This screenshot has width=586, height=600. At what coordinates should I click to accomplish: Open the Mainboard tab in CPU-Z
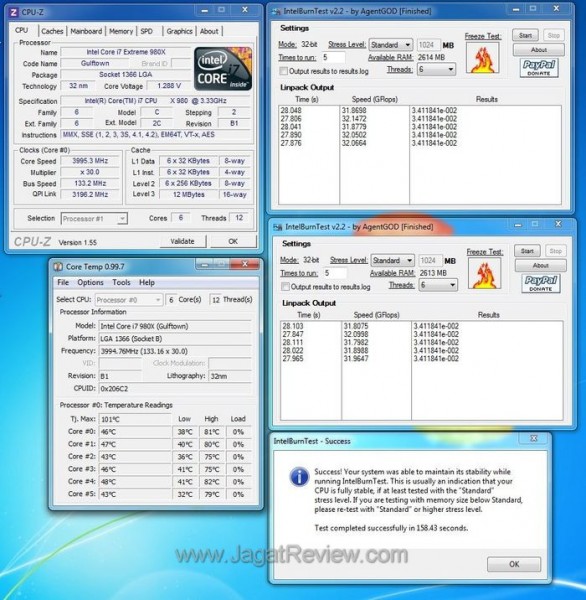[x=86, y=31]
